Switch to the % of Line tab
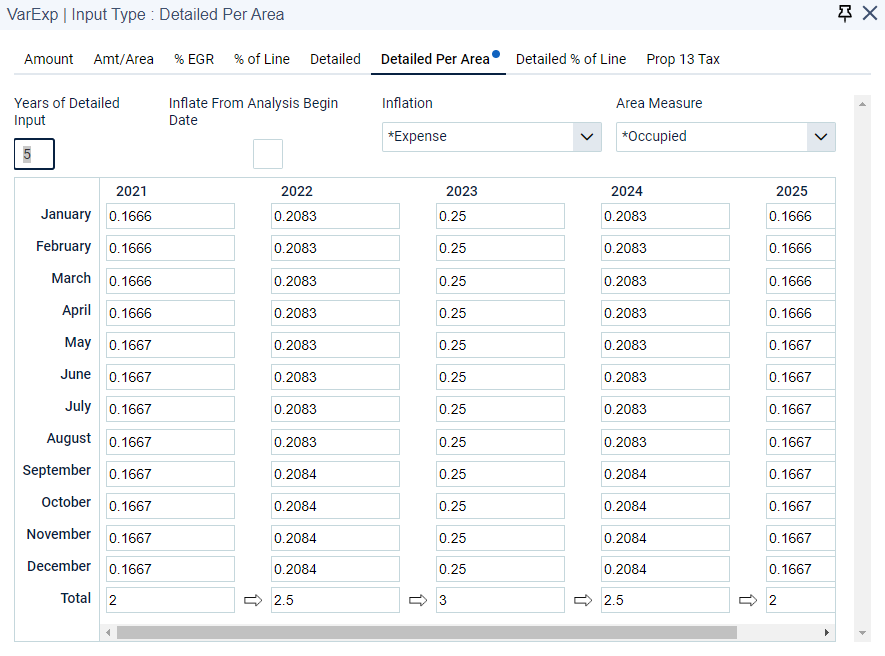885x656 pixels. 262,59
